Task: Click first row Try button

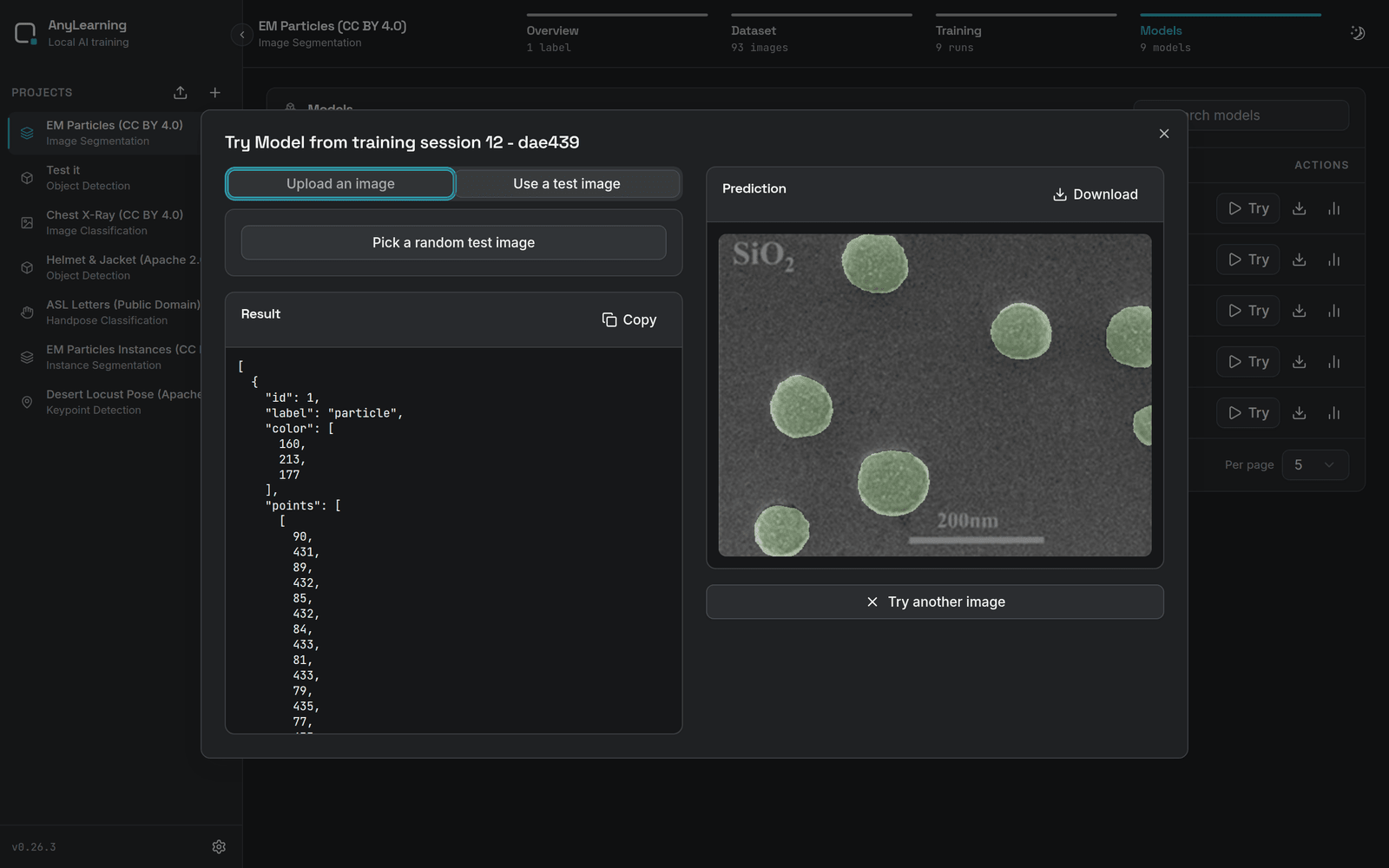Action: (x=1248, y=208)
